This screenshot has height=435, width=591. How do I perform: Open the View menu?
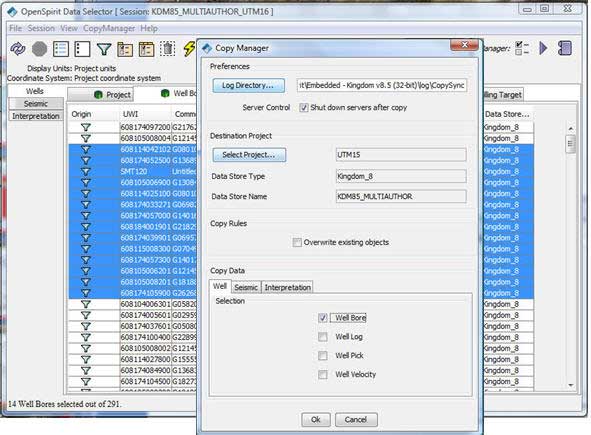pos(69,28)
